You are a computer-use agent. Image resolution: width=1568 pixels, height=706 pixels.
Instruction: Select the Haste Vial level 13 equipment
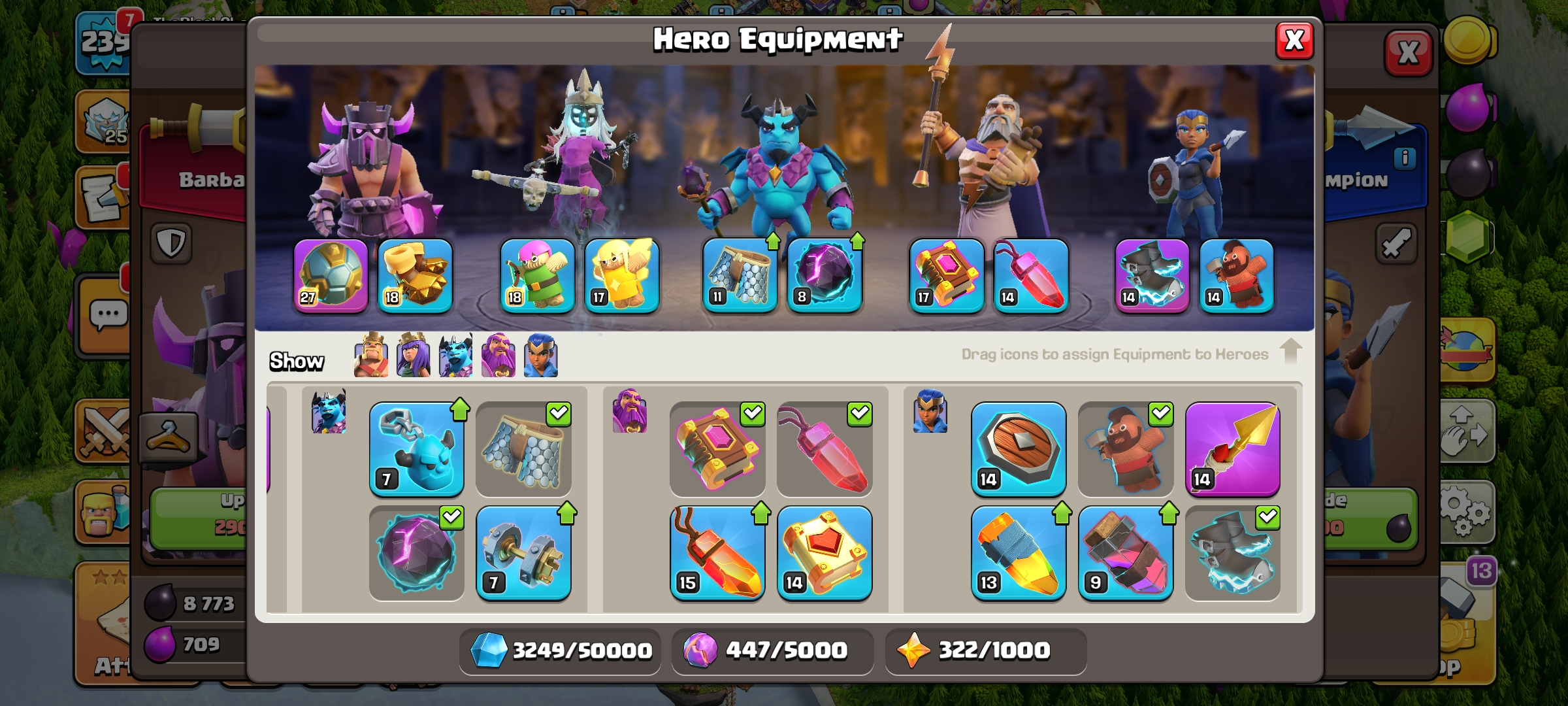[x=1019, y=553]
